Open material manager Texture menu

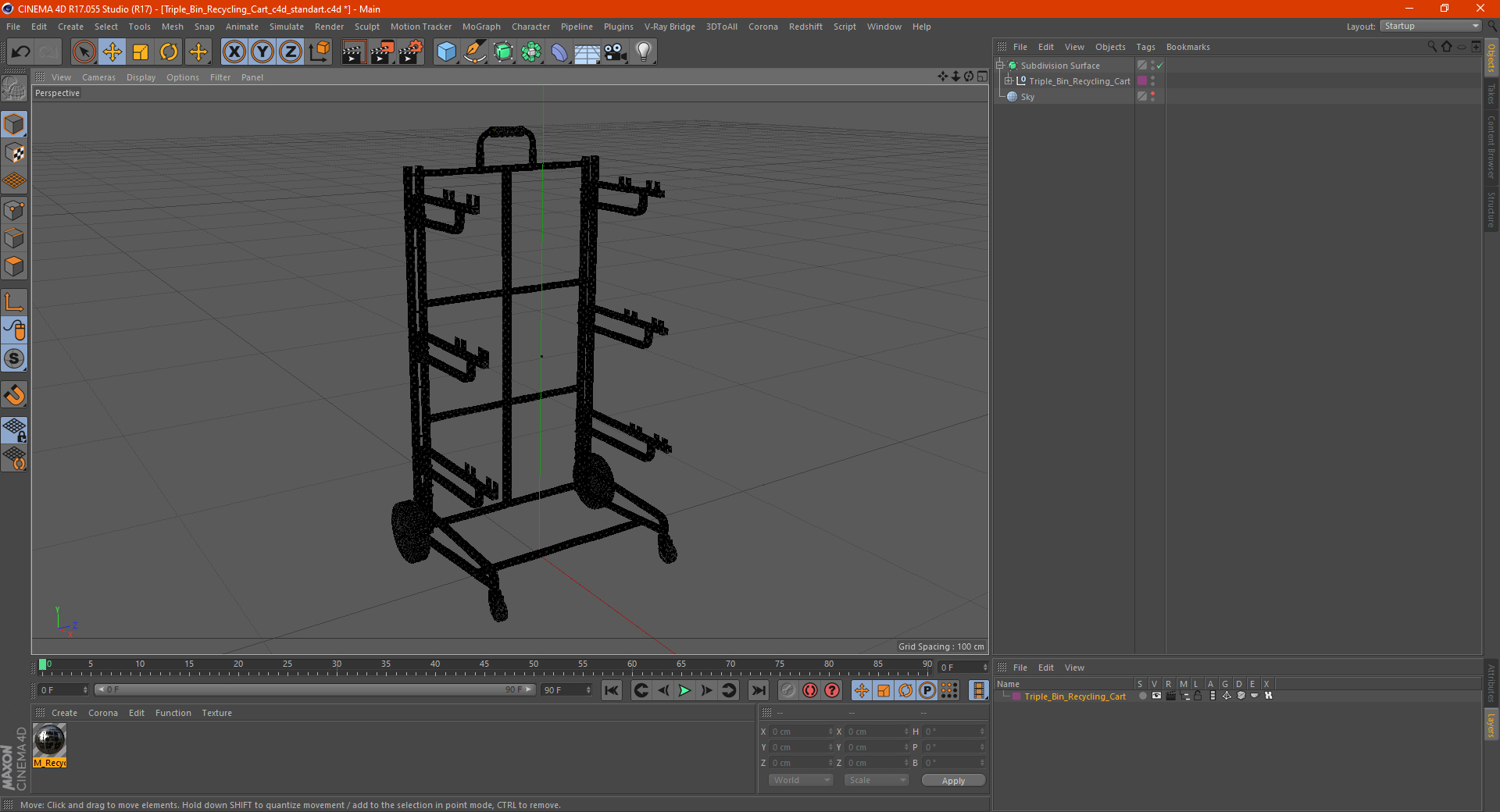pos(216,713)
